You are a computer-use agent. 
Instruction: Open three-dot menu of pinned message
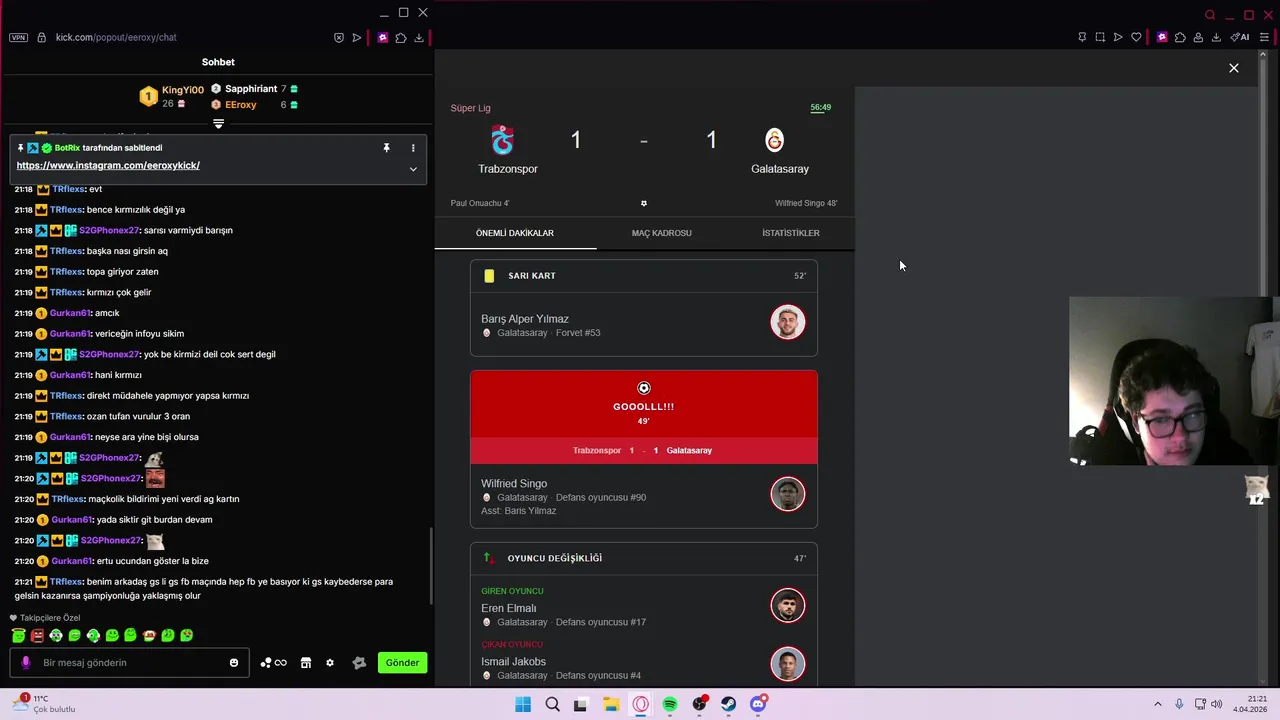point(413,148)
